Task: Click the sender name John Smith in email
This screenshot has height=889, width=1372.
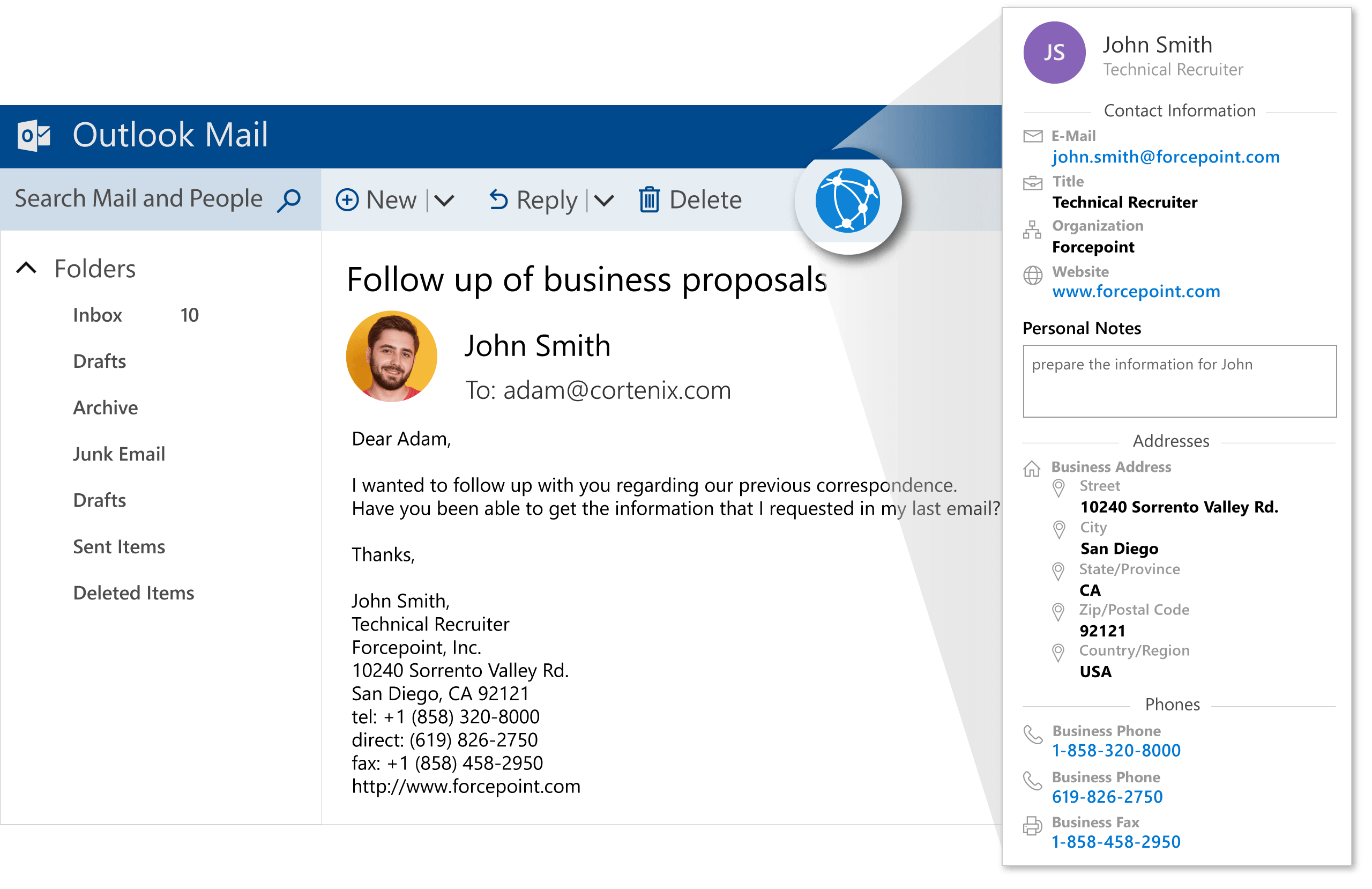Action: tap(537, 346)
